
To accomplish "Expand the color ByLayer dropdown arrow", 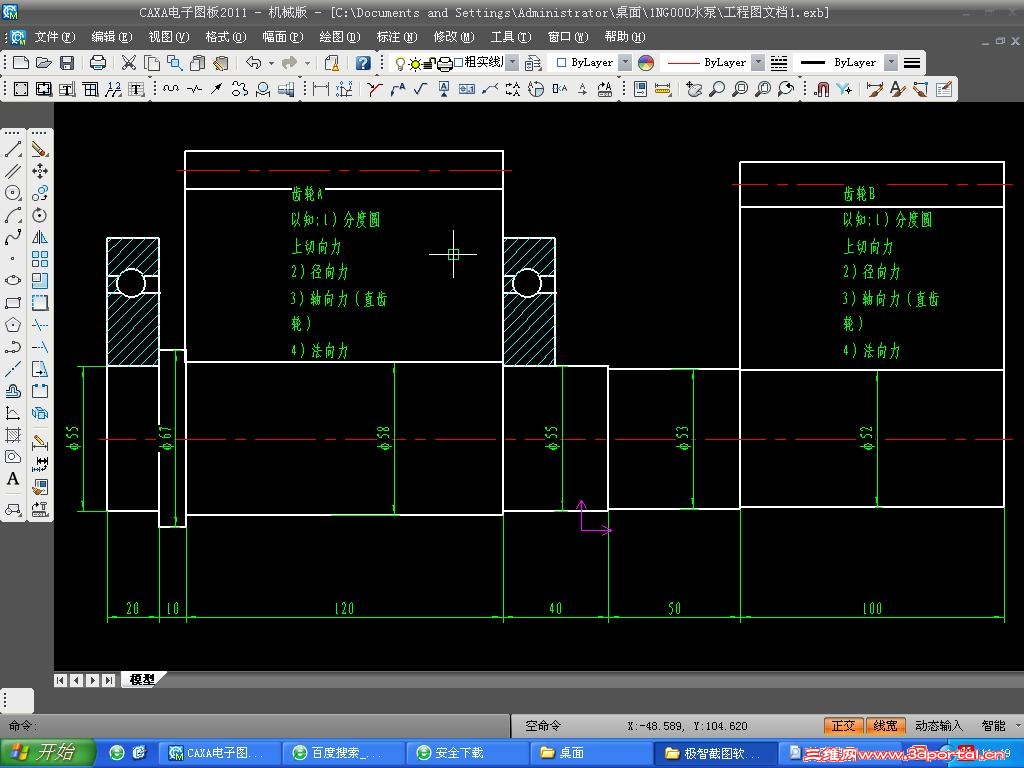I will click(x=625, y=63).
